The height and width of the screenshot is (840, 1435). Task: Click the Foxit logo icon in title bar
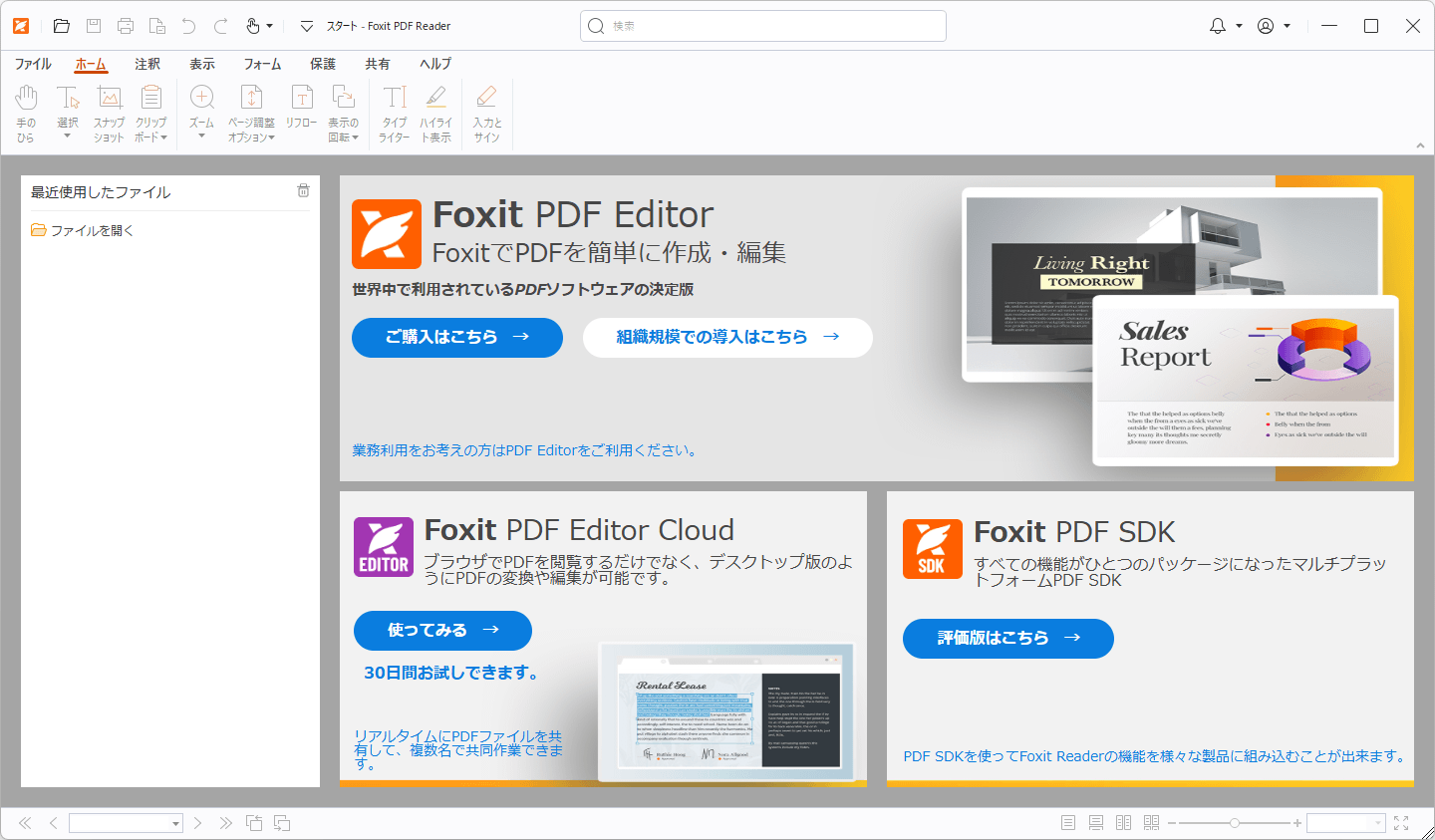[x=21, y=26]
